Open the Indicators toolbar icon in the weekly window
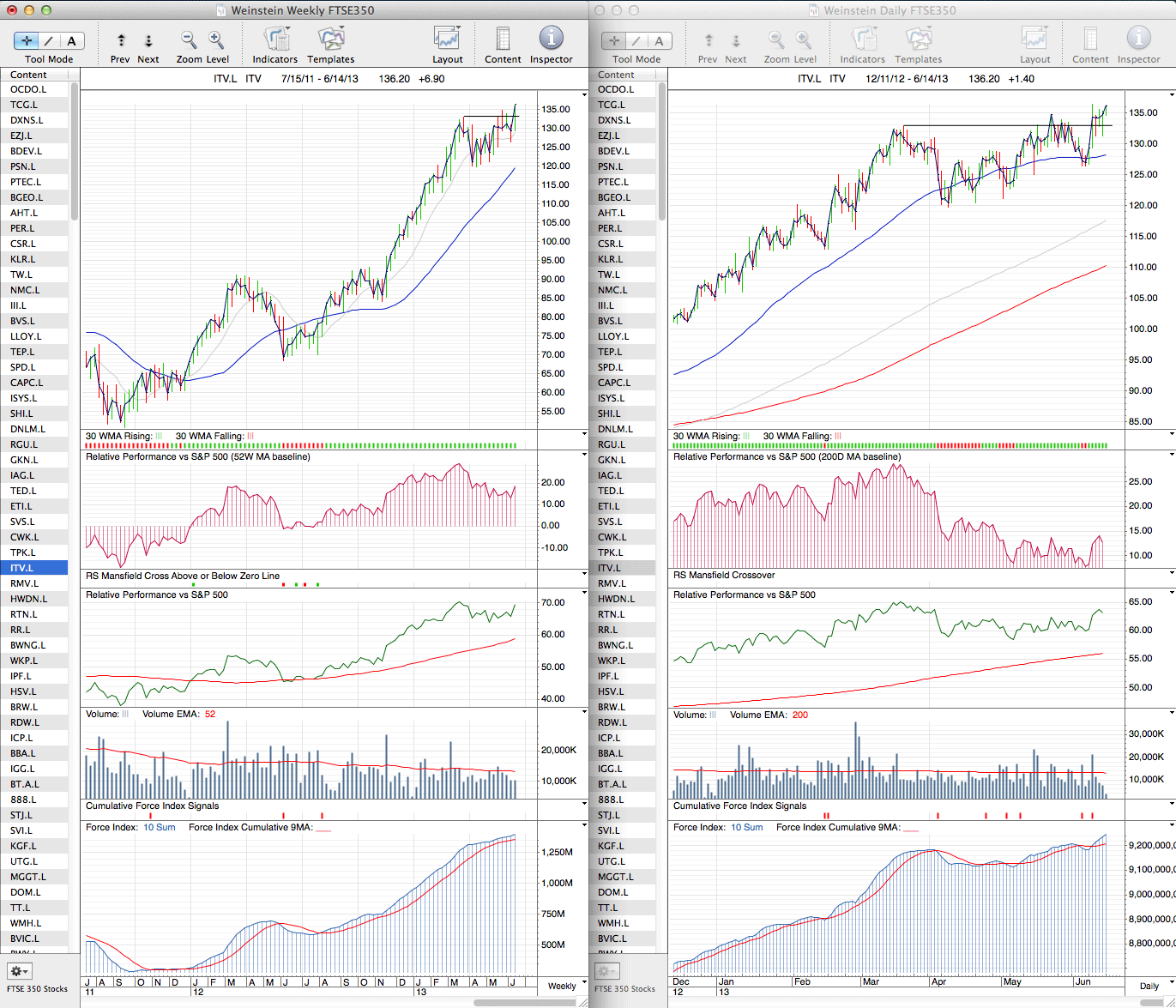 tap(275, 39)
